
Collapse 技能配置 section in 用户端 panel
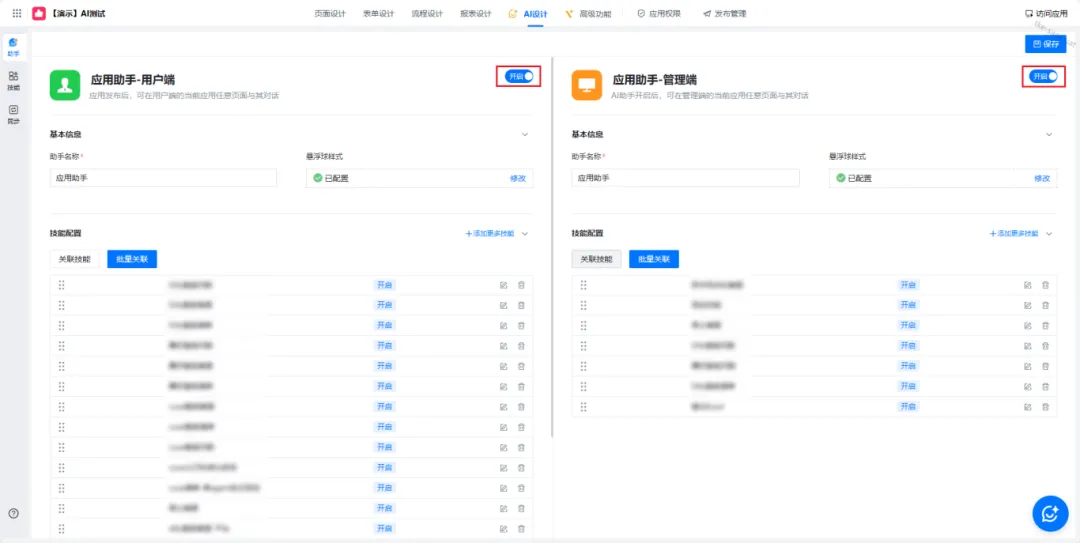(x=524, y=233)
